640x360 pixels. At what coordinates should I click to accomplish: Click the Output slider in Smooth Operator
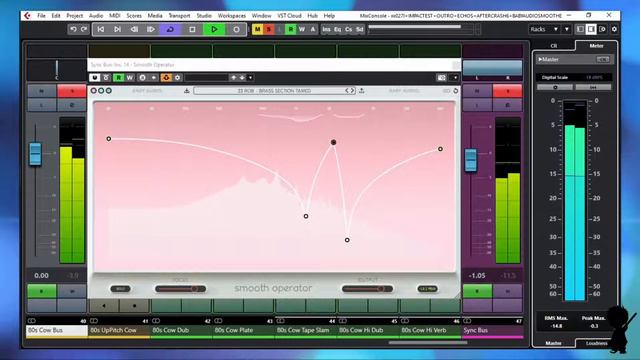tap(367, 289)
